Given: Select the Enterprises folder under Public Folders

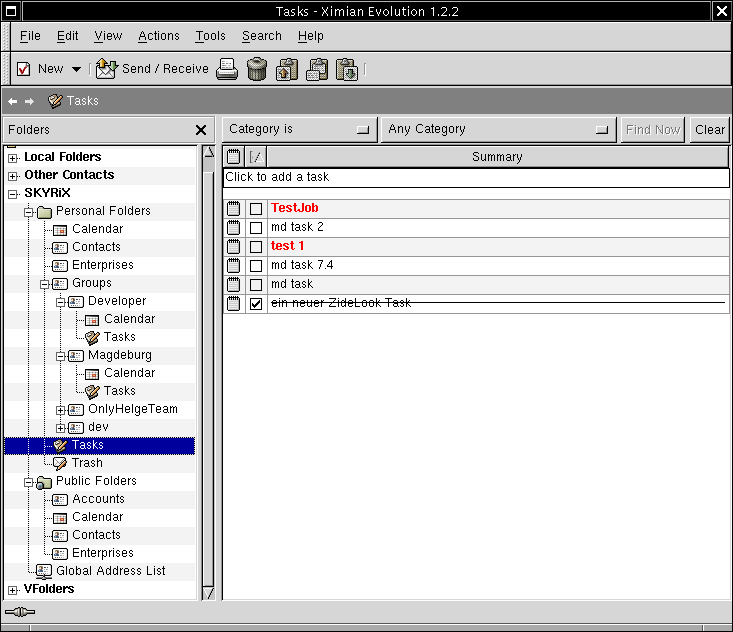Looking at the screenshot, I should point(103,553).
